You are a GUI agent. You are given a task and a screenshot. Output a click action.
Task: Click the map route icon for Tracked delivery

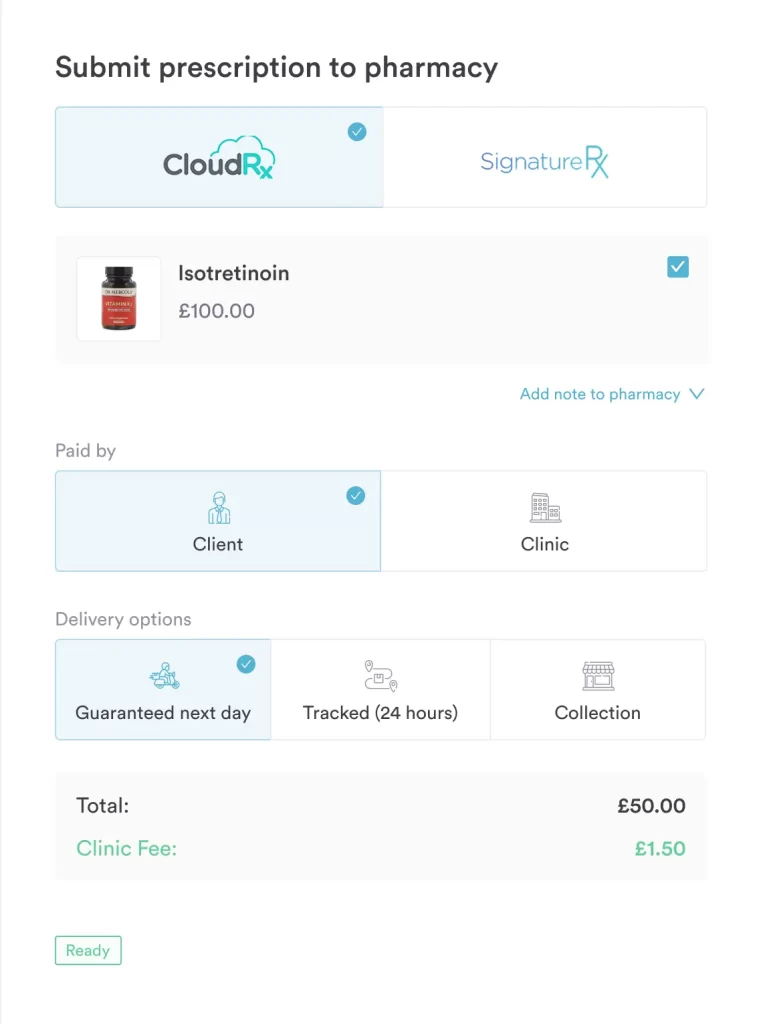point(380,674)
